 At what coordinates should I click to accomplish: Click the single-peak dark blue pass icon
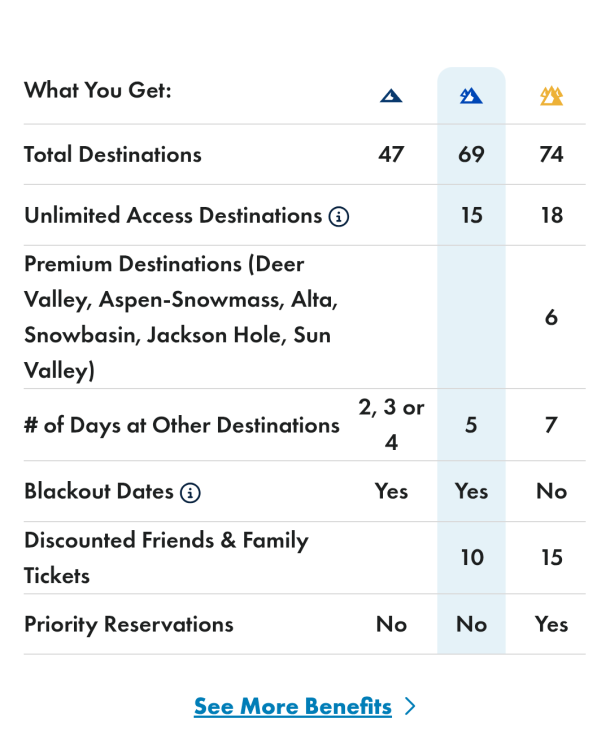click(x=391, y=96)
